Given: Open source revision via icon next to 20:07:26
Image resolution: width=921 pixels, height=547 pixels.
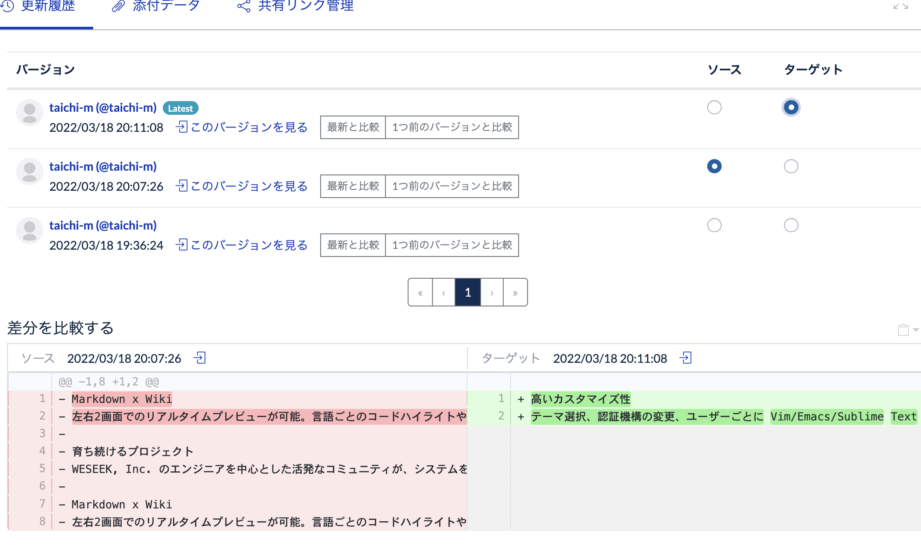Looking at the screenshot, I should pos(200,357).
